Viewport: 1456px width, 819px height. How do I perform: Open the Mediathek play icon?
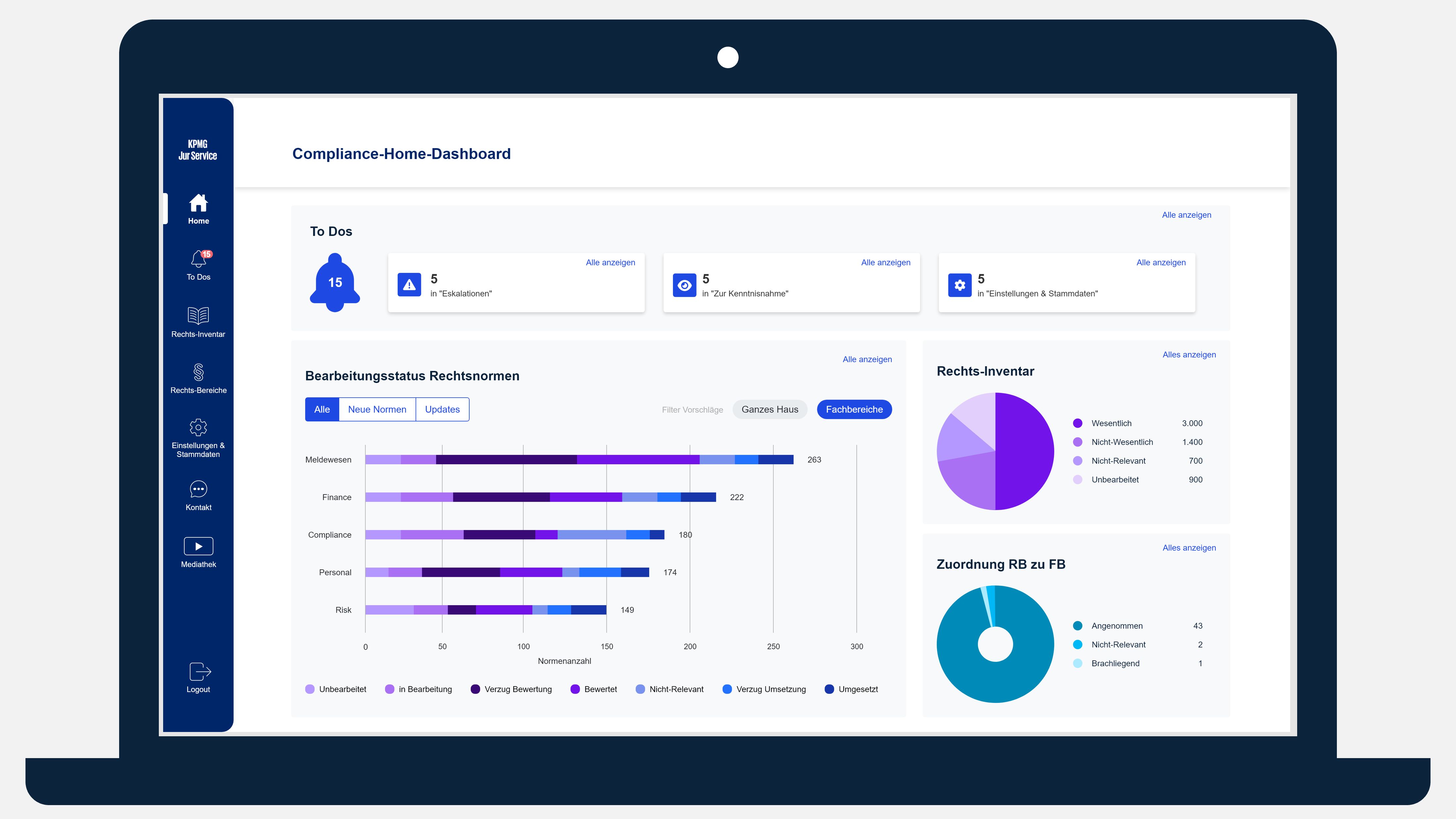pyautogui.click(x=199, y=546)
